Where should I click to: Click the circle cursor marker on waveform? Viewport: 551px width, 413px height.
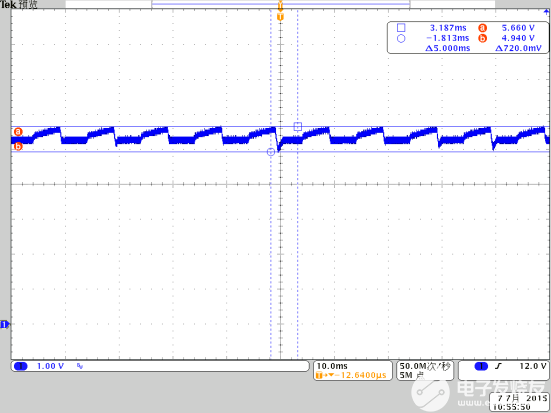pos(271,152)
